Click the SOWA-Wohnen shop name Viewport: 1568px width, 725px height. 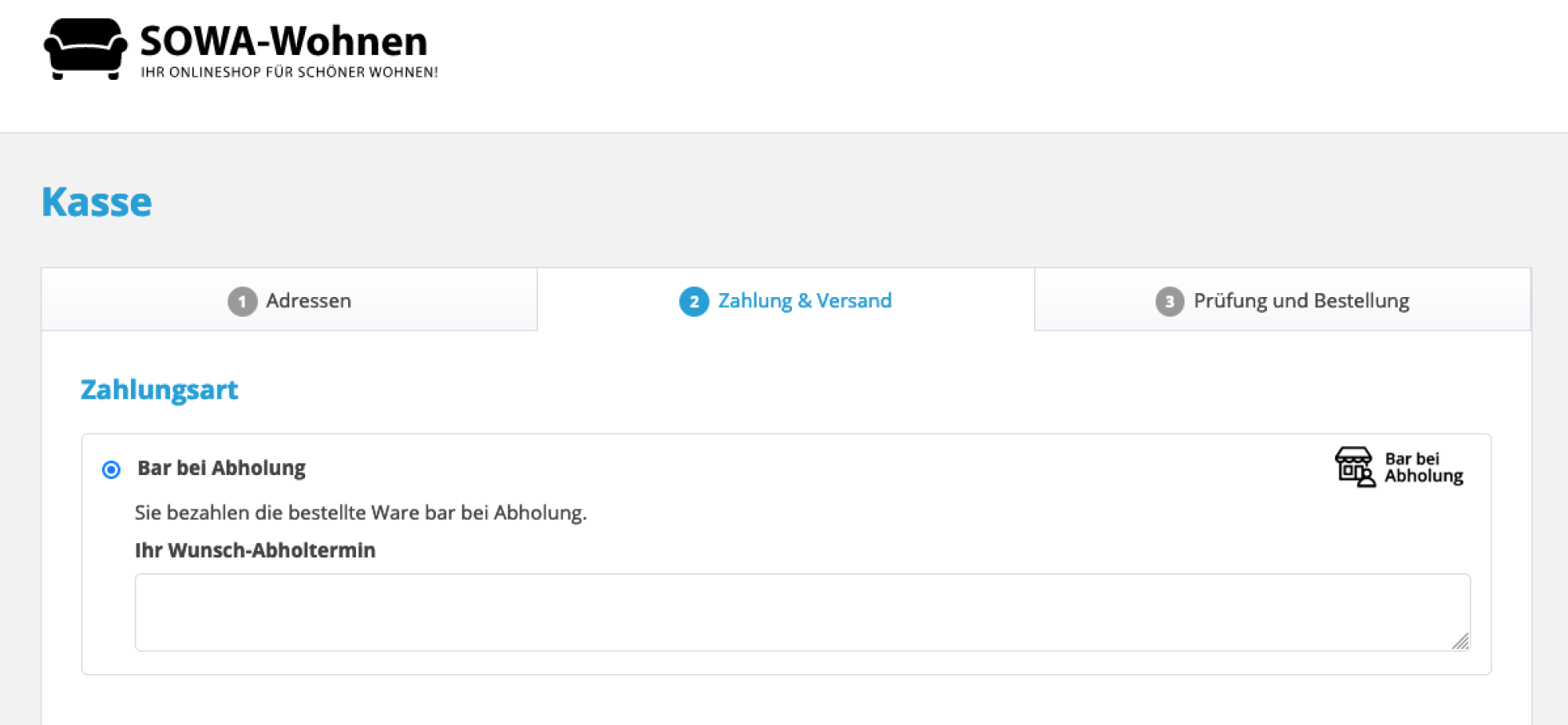[x=284, y=42]
